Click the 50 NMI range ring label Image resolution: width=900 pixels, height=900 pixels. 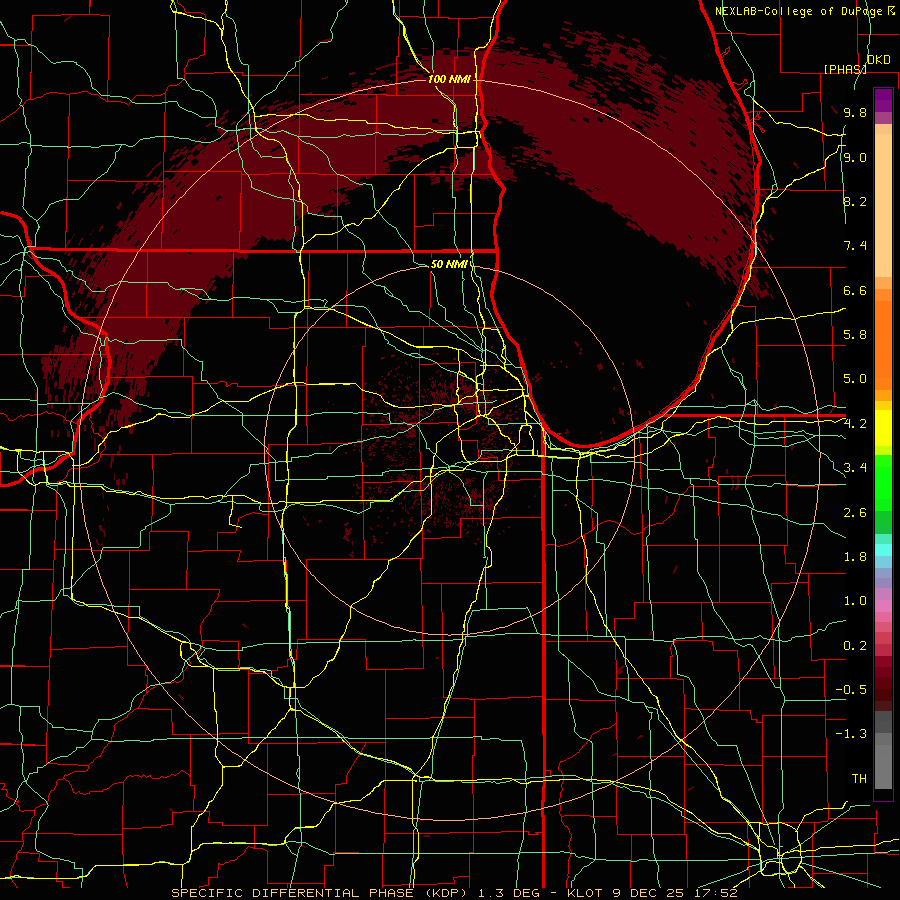point(449,264)
